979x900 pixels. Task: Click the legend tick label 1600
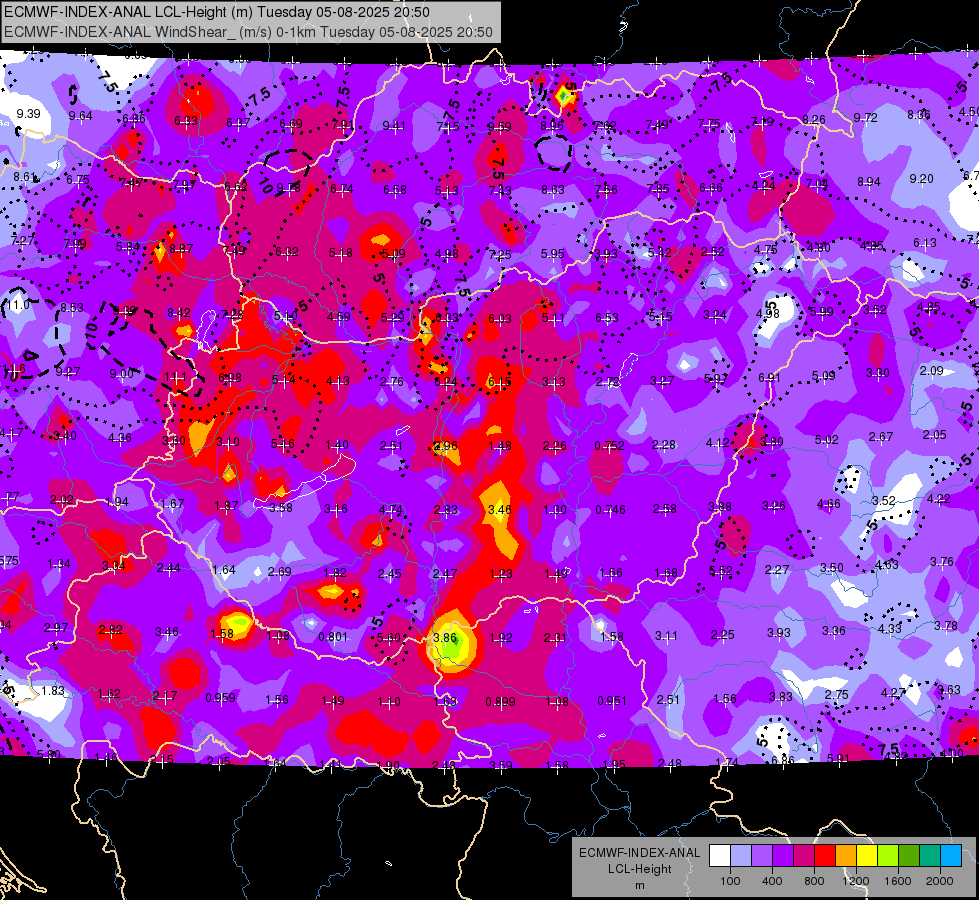898,881
